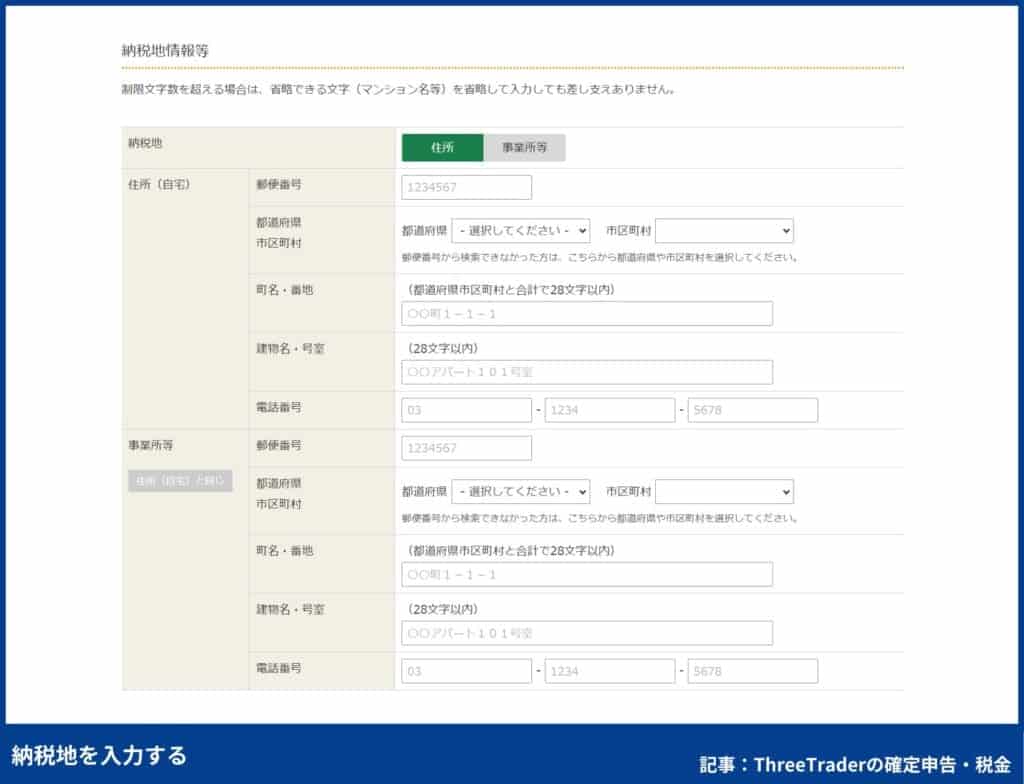The image size is (1024, 784).
Task: Click the home (28文字以内) hint text
Action: tap(443, 348)
